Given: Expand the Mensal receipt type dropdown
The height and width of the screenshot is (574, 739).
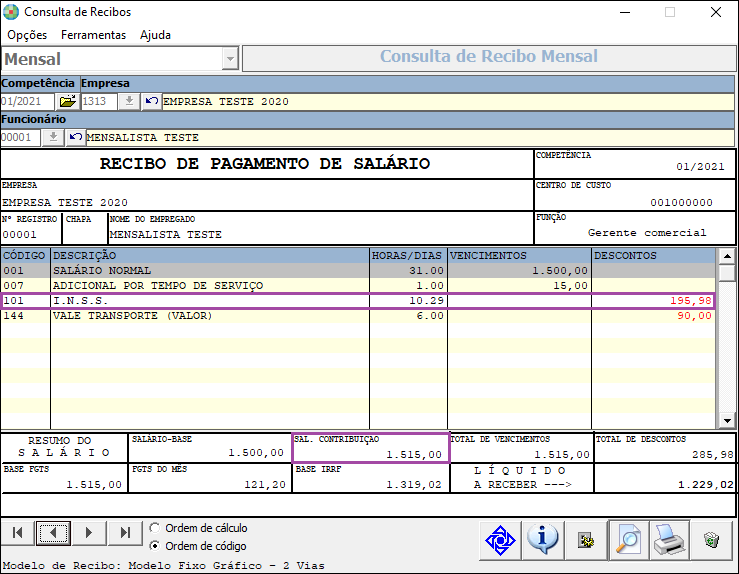Looking at the screenshot, I should pyautogui.click(x=230, y=59).
